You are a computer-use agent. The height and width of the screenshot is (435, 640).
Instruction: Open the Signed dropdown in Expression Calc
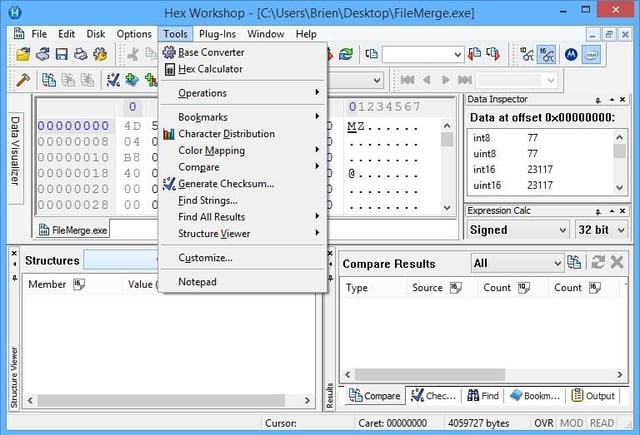point(517,230)
